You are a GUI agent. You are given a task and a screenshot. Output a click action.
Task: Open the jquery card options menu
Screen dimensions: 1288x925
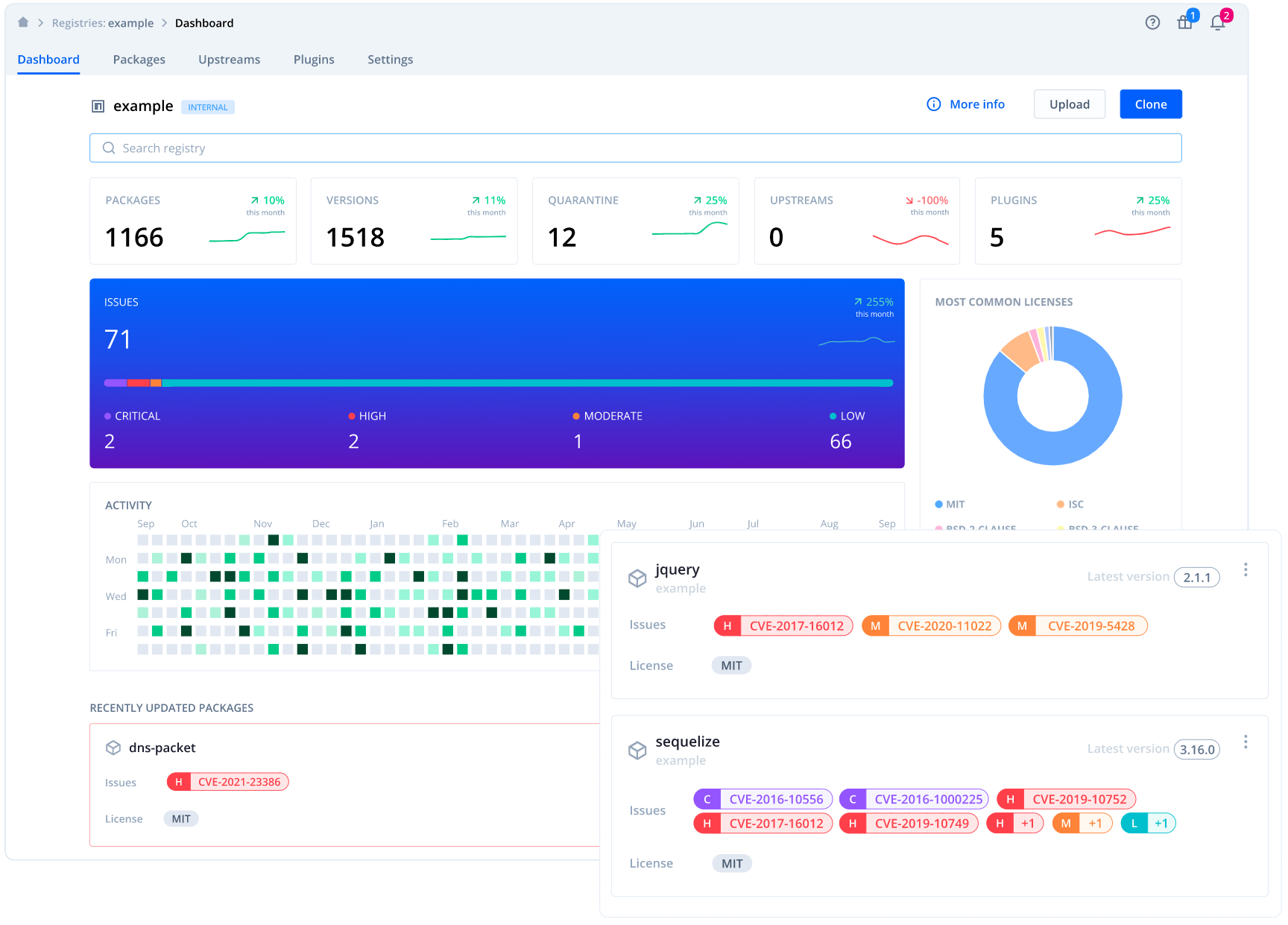pos(1246,569)
